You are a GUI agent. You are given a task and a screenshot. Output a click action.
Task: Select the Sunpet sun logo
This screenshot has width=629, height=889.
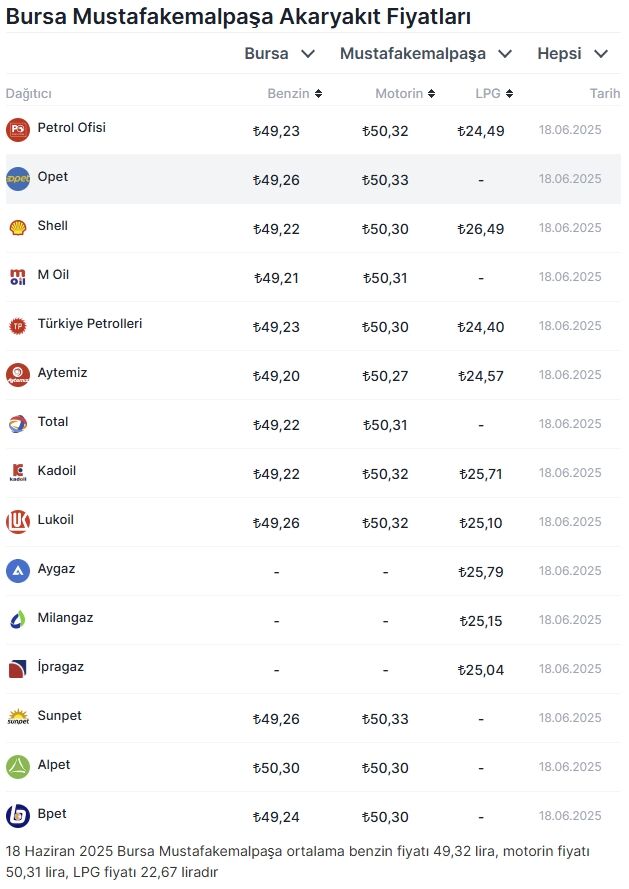[18, 717]
